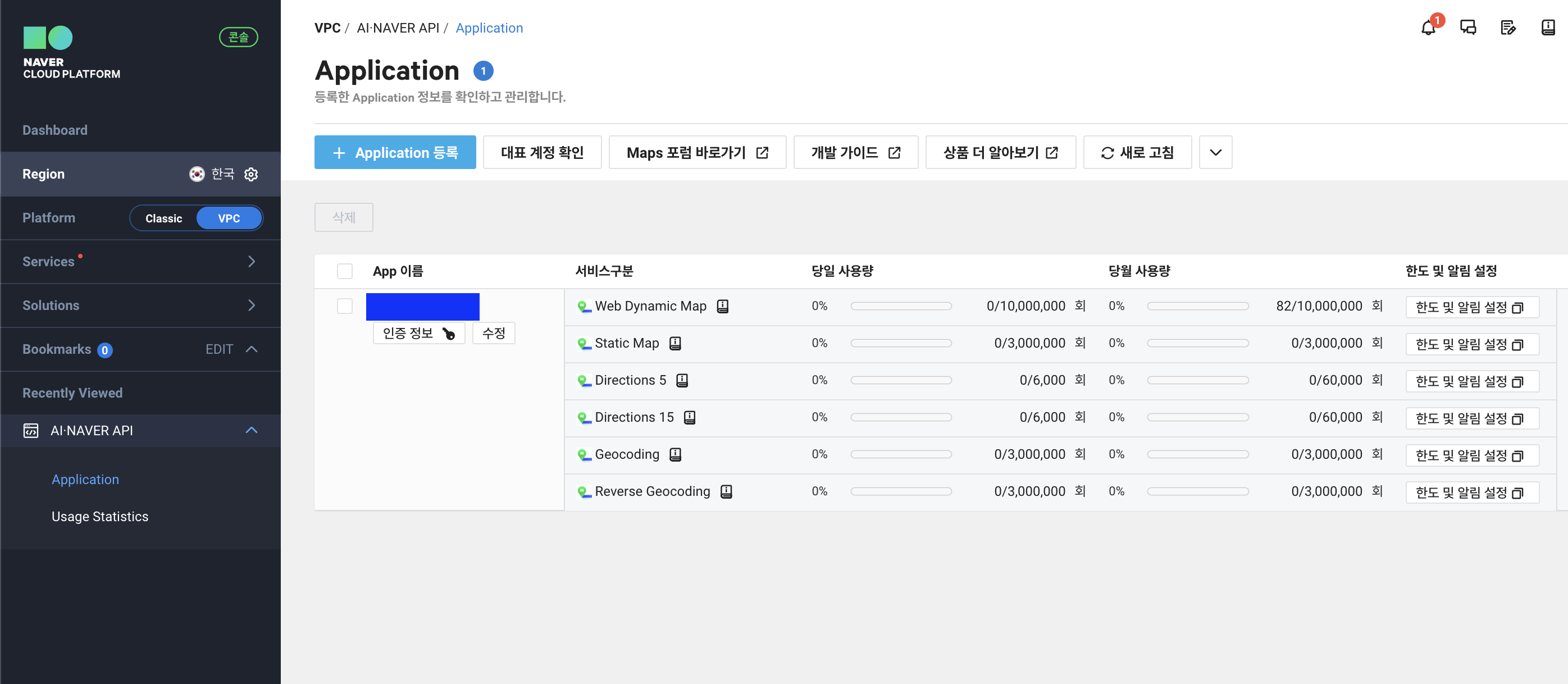
Task: Click the Application 등록 button
Action: (x=395, y=153)
